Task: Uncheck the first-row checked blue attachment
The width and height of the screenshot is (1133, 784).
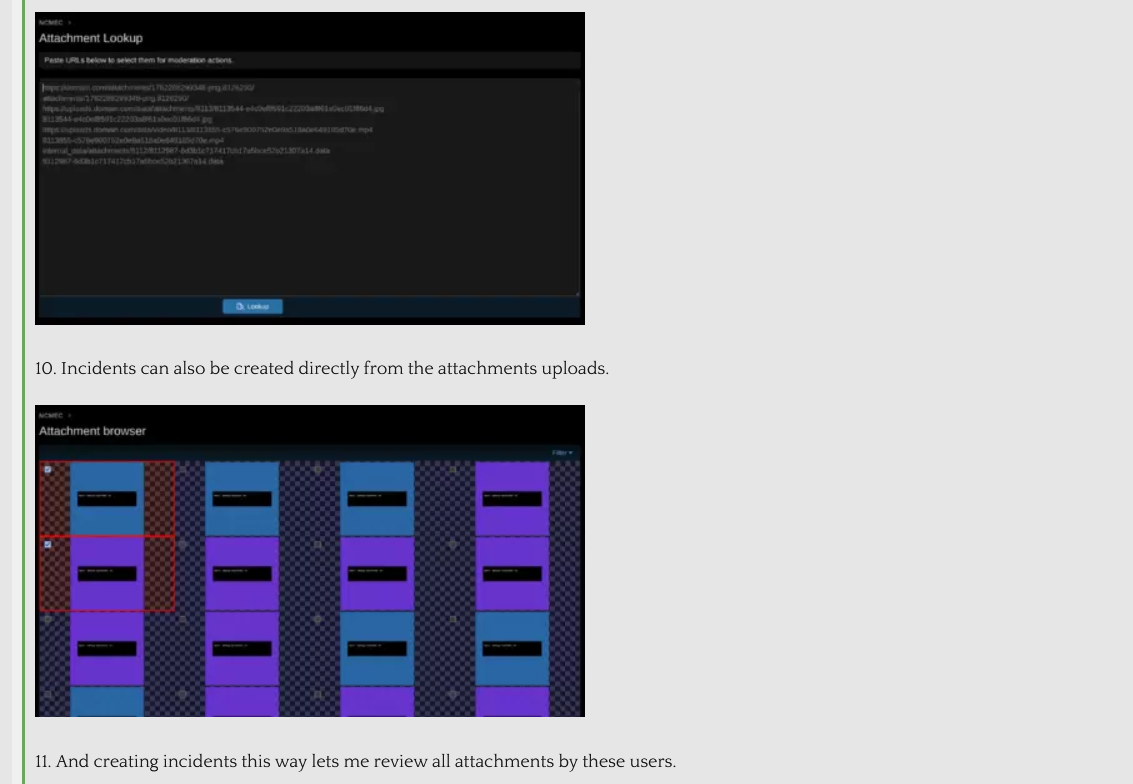Action: [47, 469]
